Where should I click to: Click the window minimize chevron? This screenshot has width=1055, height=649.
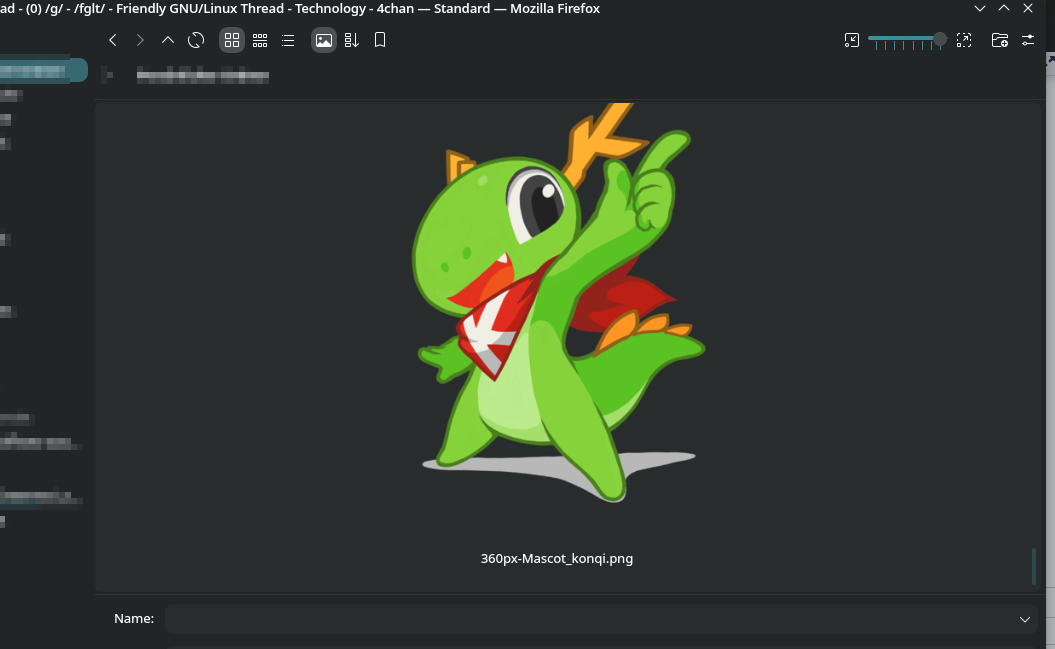click(x=980, y=9)
